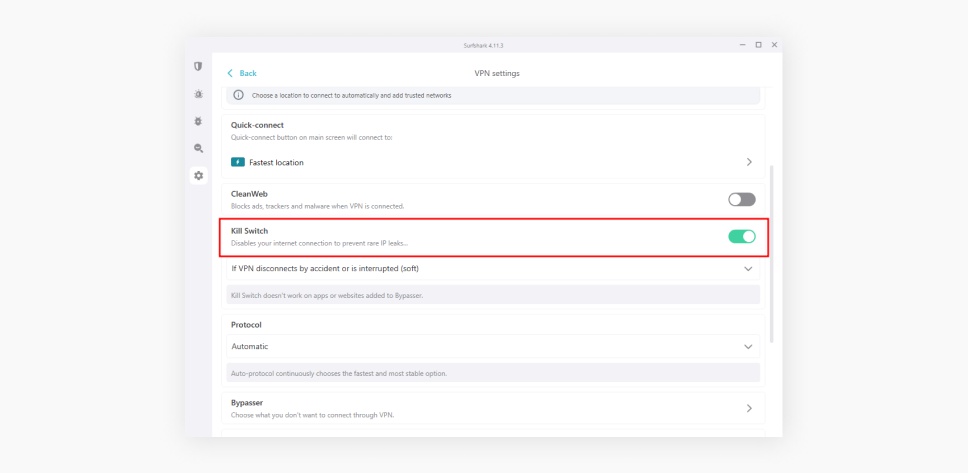Close the Surfshark window
This screenshot has height=473, width=968.
click(774, 44)
